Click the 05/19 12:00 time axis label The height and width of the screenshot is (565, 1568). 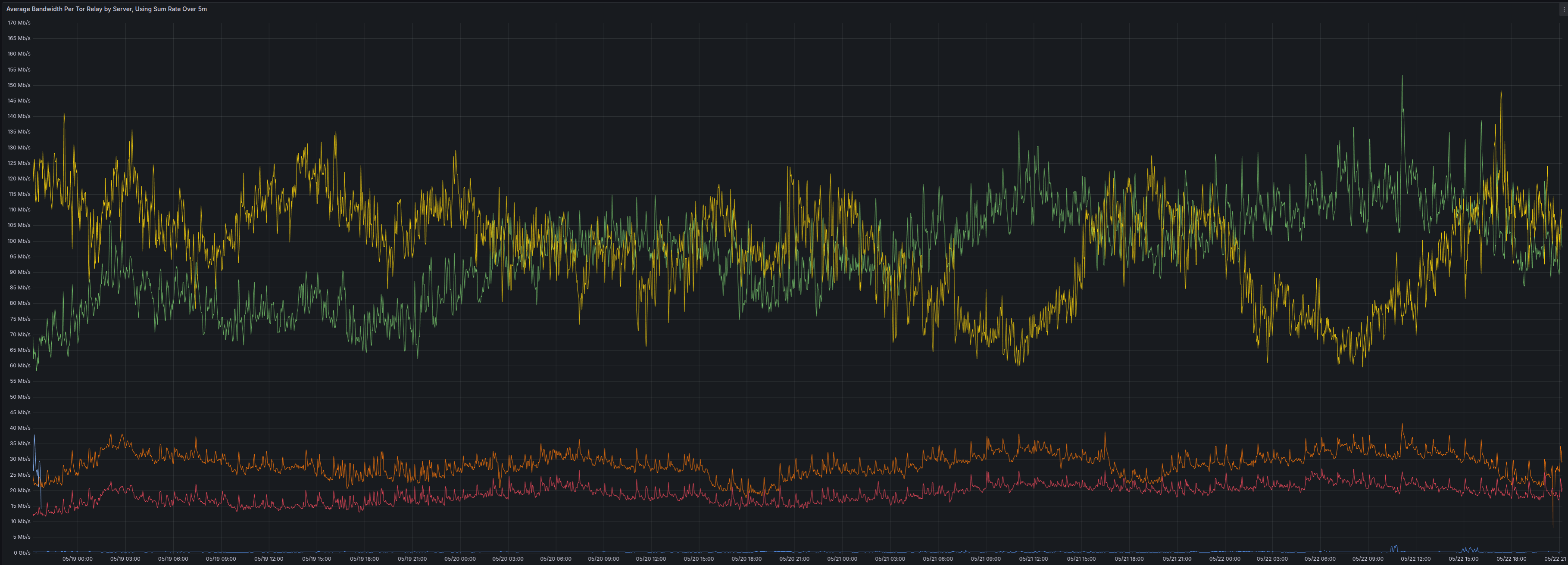click(x=269, y=558)
